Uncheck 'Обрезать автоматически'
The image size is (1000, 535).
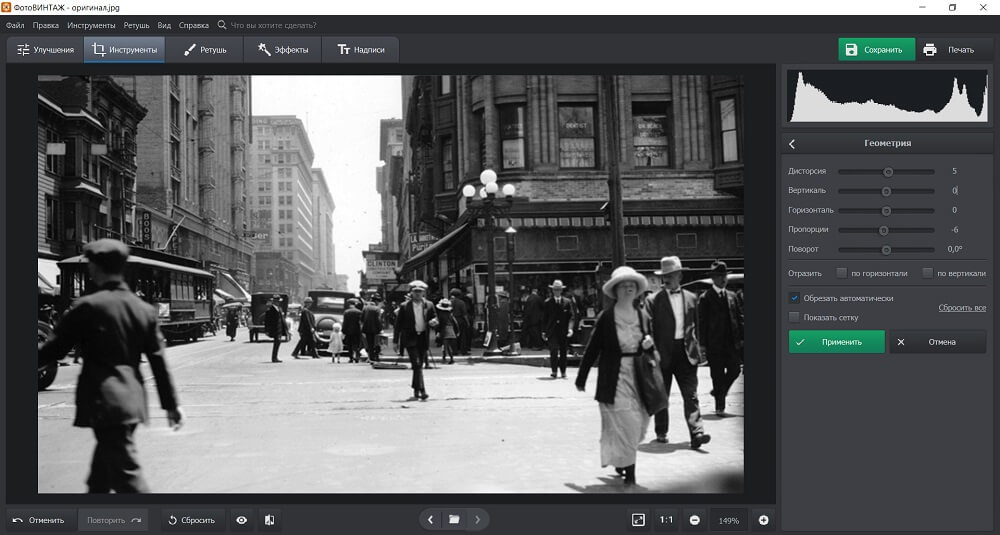(x=794, y=298)
